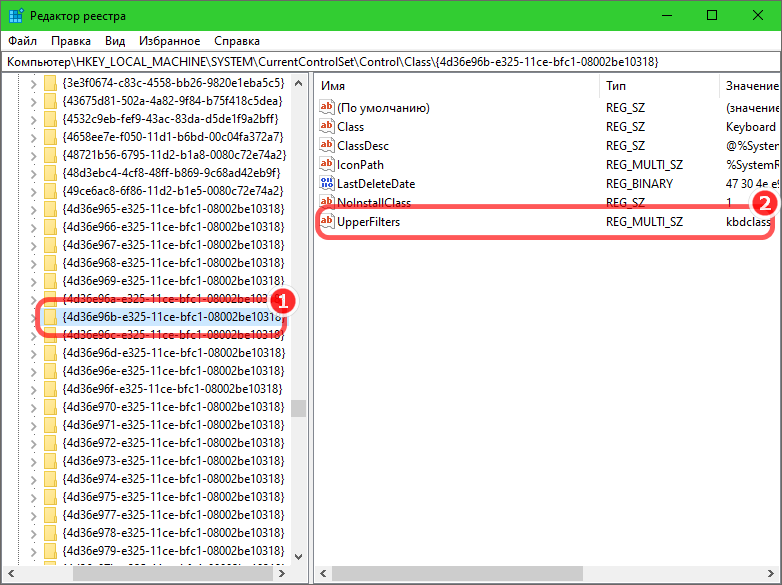Click the IconPath value icon

[327, 164]
